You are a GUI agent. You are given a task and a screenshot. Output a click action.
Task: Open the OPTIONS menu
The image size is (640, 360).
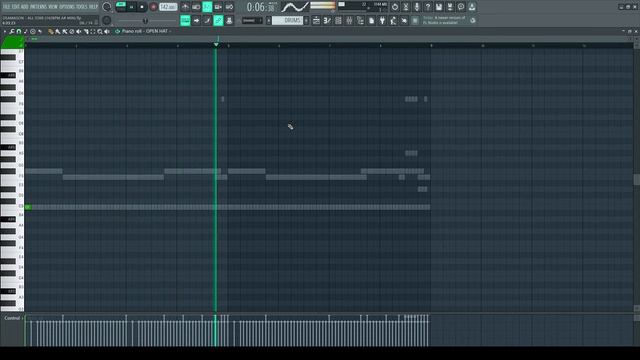click(67, 7)
